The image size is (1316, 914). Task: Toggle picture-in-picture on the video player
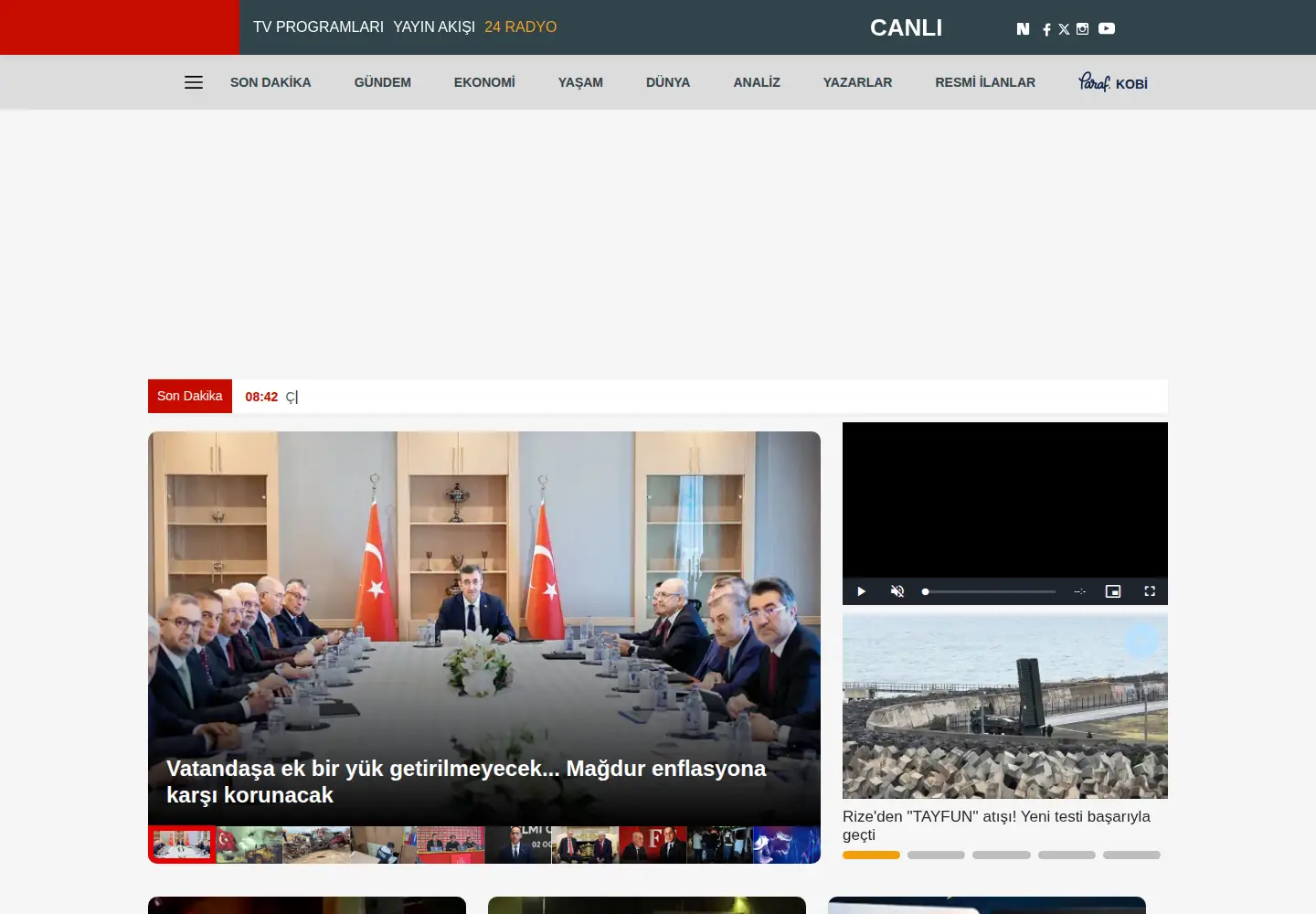click(x=1113, y=591)
